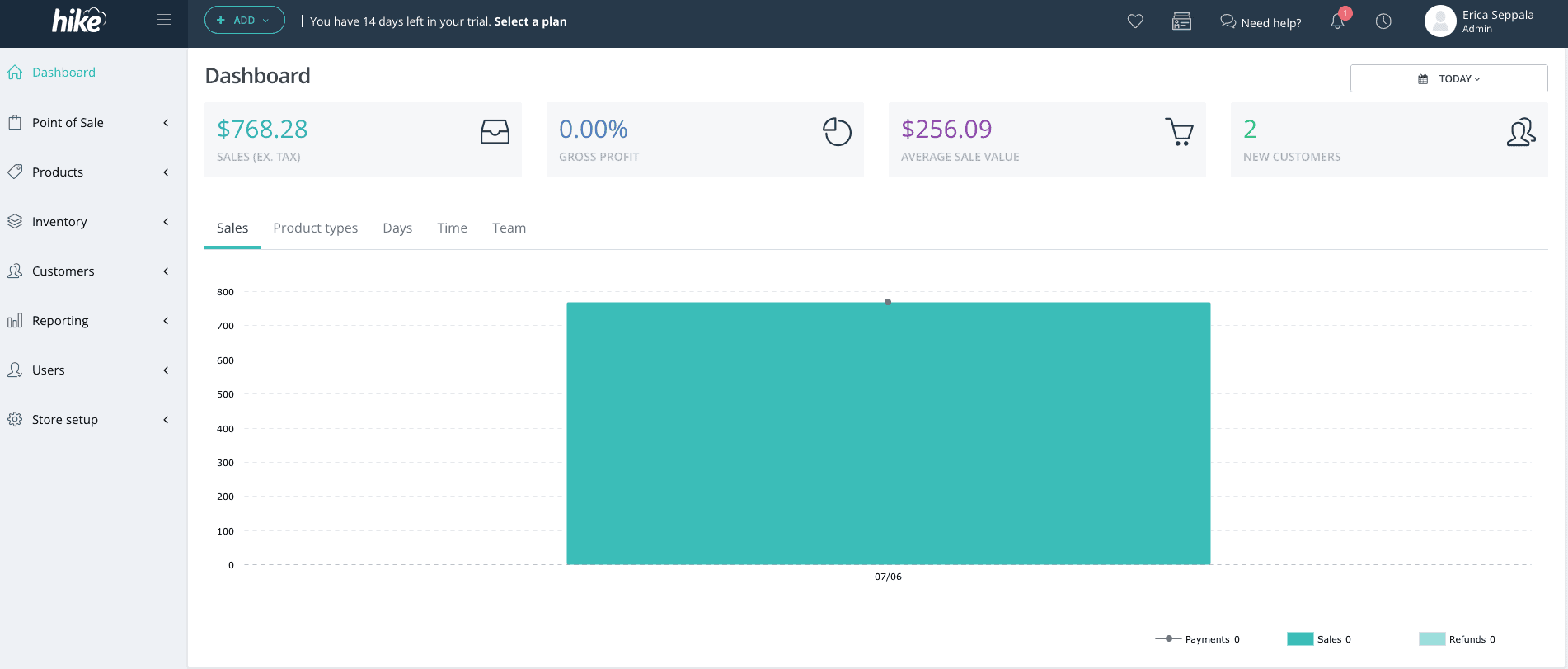Switch to the Time tab

click(x=452, y=228)
